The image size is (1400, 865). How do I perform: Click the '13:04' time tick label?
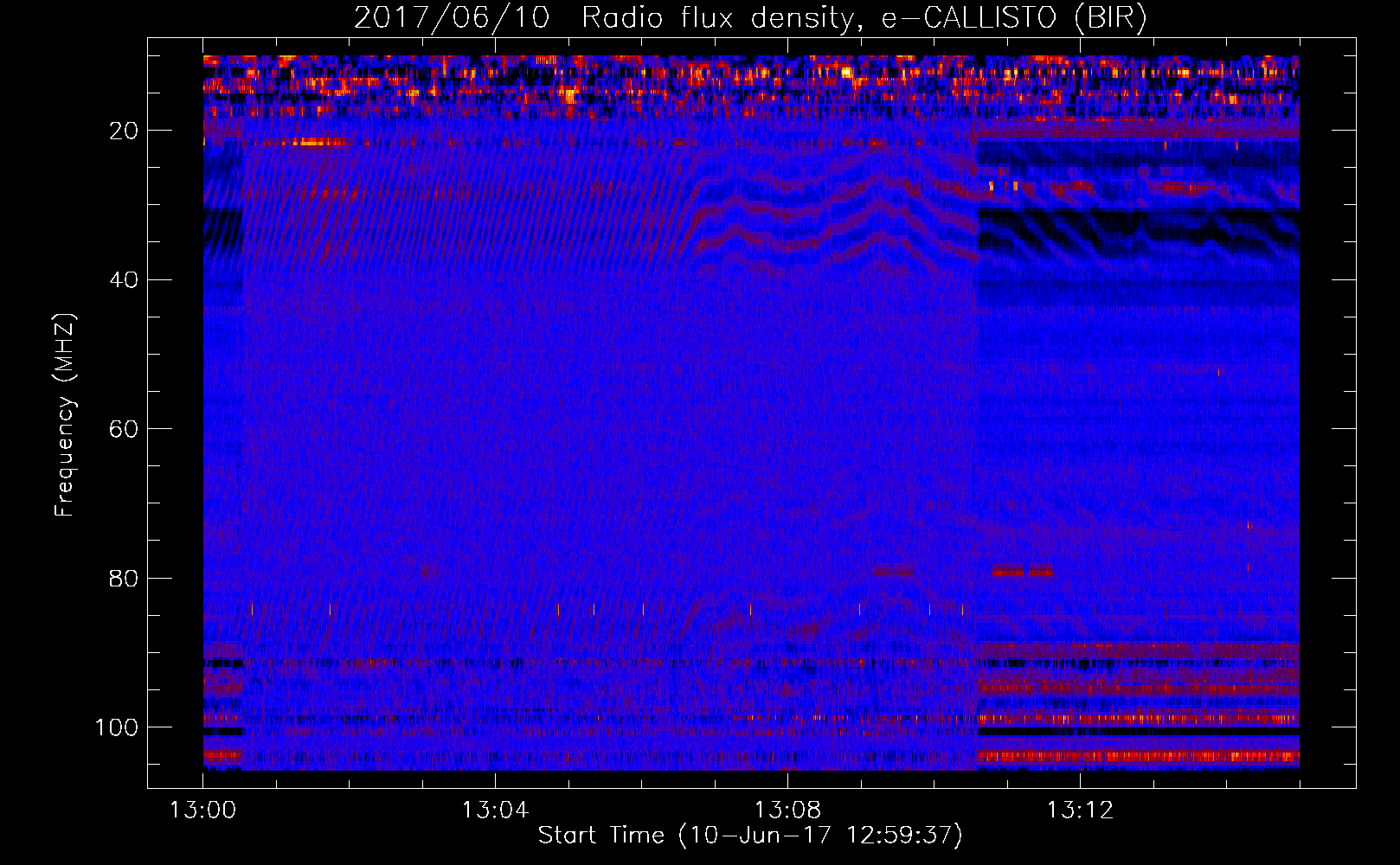pyautogui.click(x=495, y=811)
